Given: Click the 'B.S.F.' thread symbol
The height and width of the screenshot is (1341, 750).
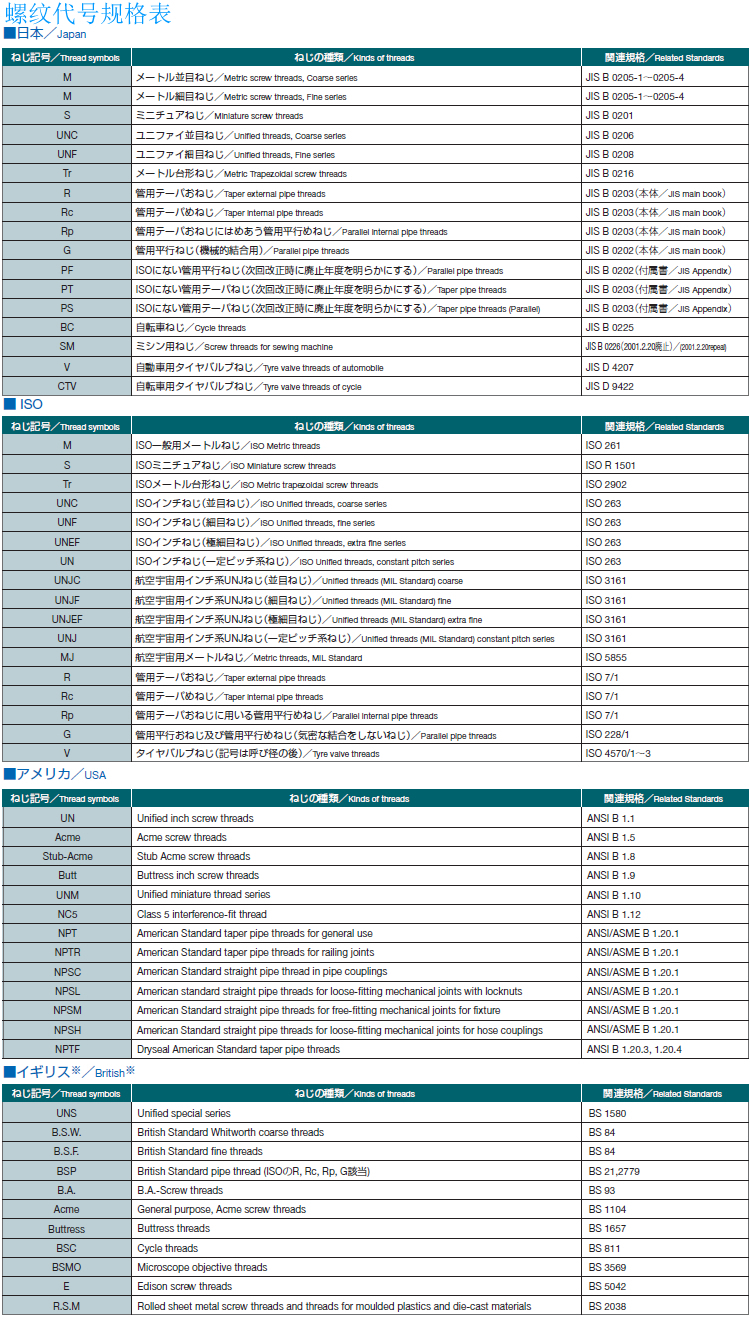Looking at the screenshot, I should 67,1152.
